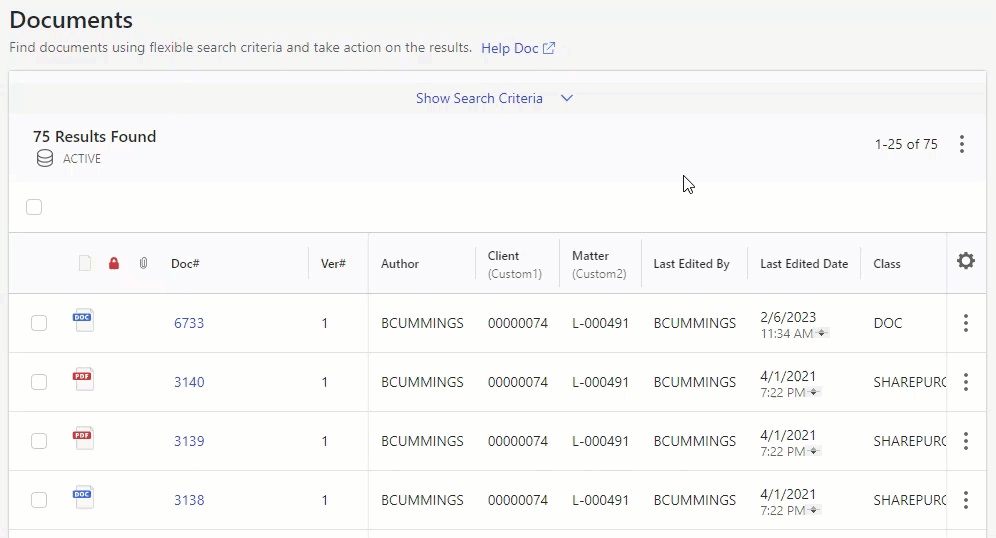Open the results options three-dot menu
996x538 pixels.
pyautogui.click(x=961, y=144)
